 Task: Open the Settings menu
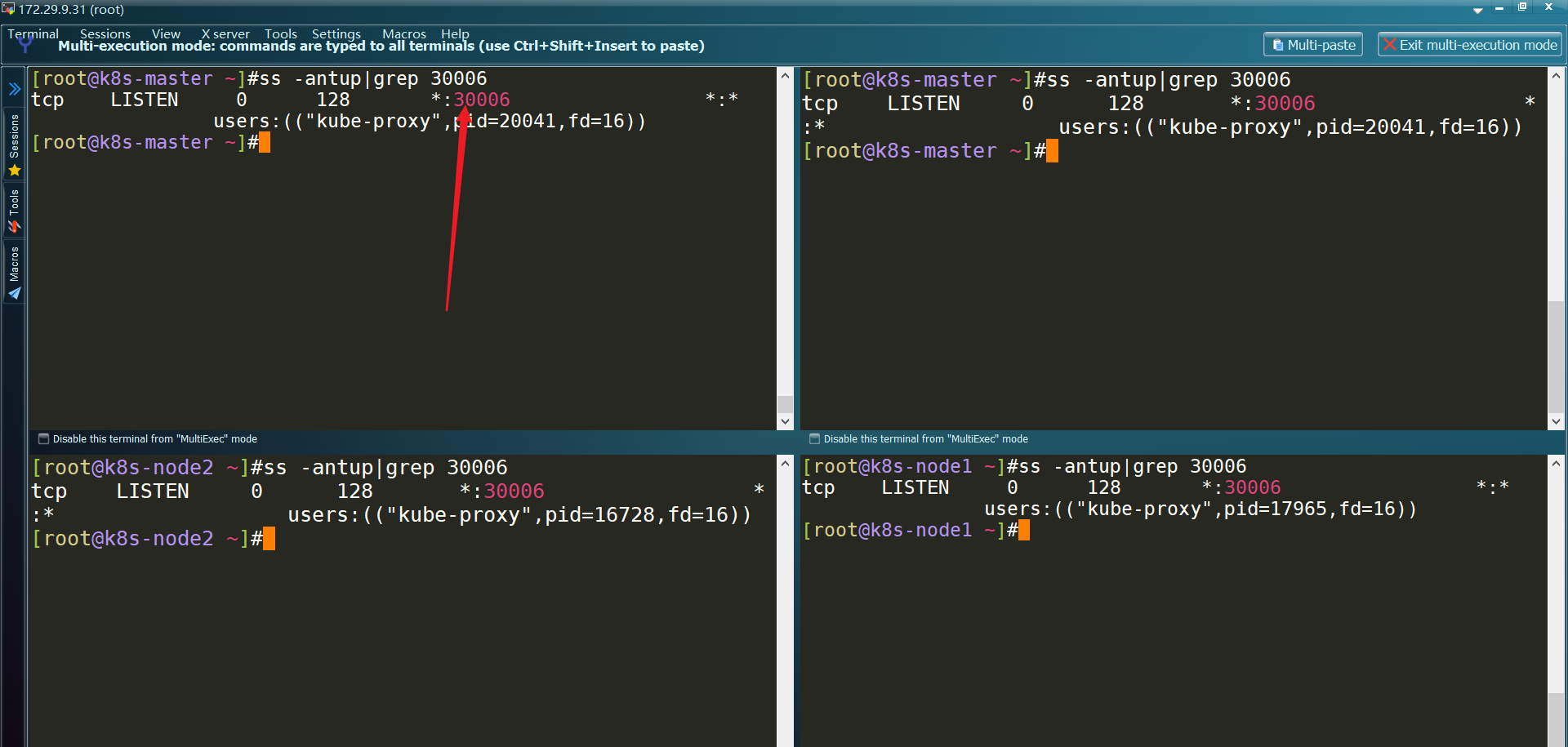click(x=336, y=33)
